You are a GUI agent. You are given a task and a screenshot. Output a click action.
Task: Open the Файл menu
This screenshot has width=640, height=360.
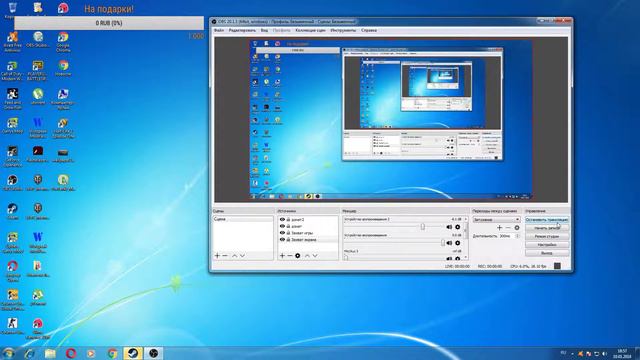point(219,30)
